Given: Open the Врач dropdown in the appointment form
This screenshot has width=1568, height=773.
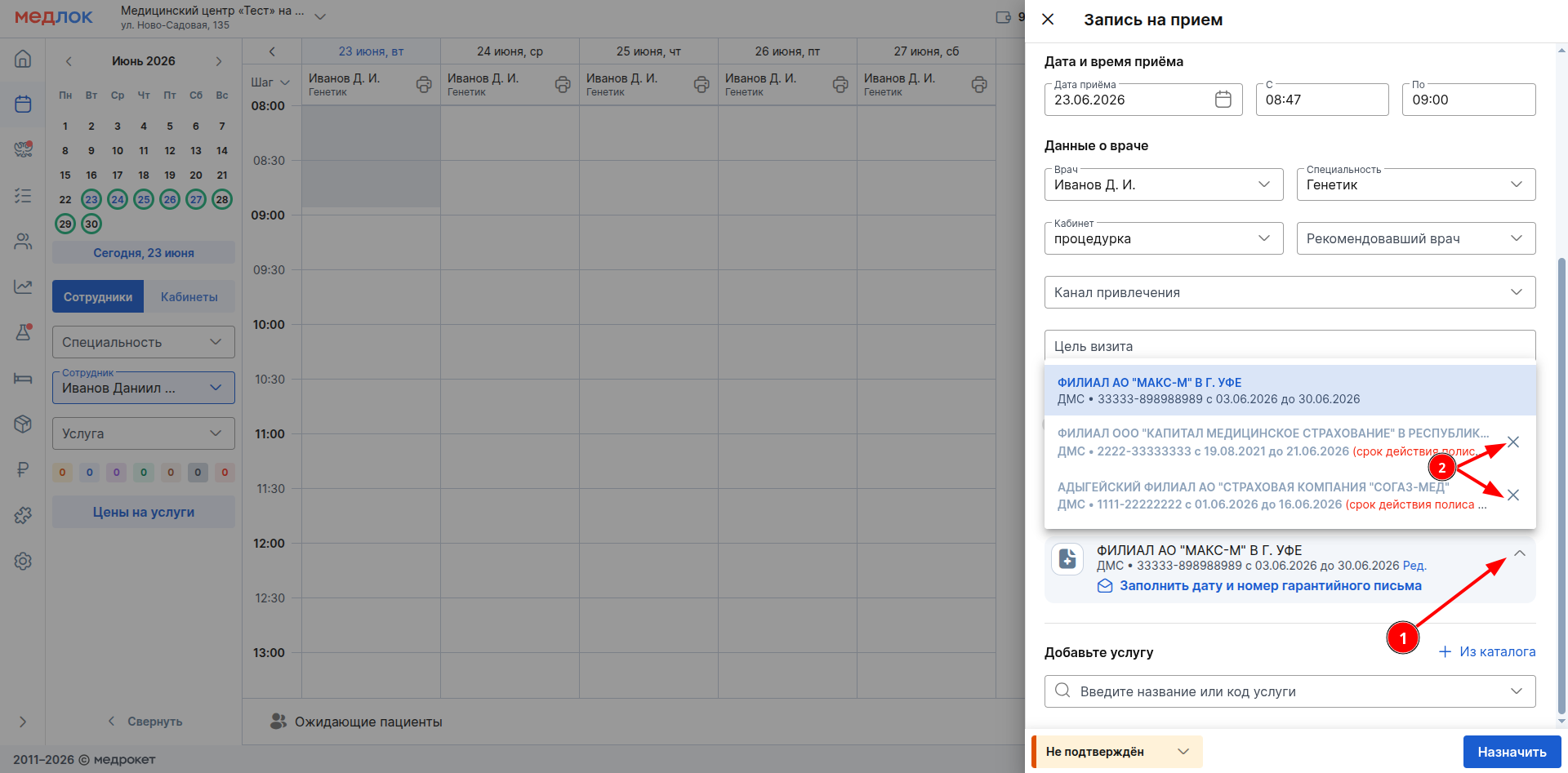Looking at the screenshot, I should (x=1164, y=184).
